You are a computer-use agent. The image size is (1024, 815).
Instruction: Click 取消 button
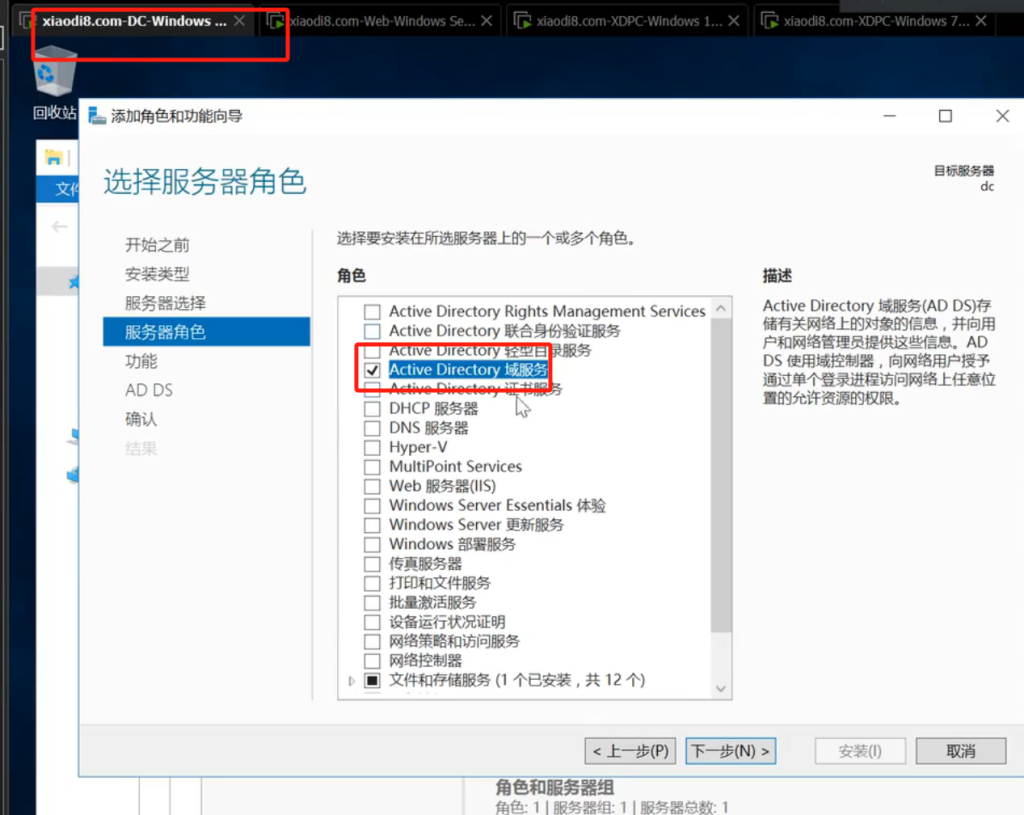[x=961, y=751]
